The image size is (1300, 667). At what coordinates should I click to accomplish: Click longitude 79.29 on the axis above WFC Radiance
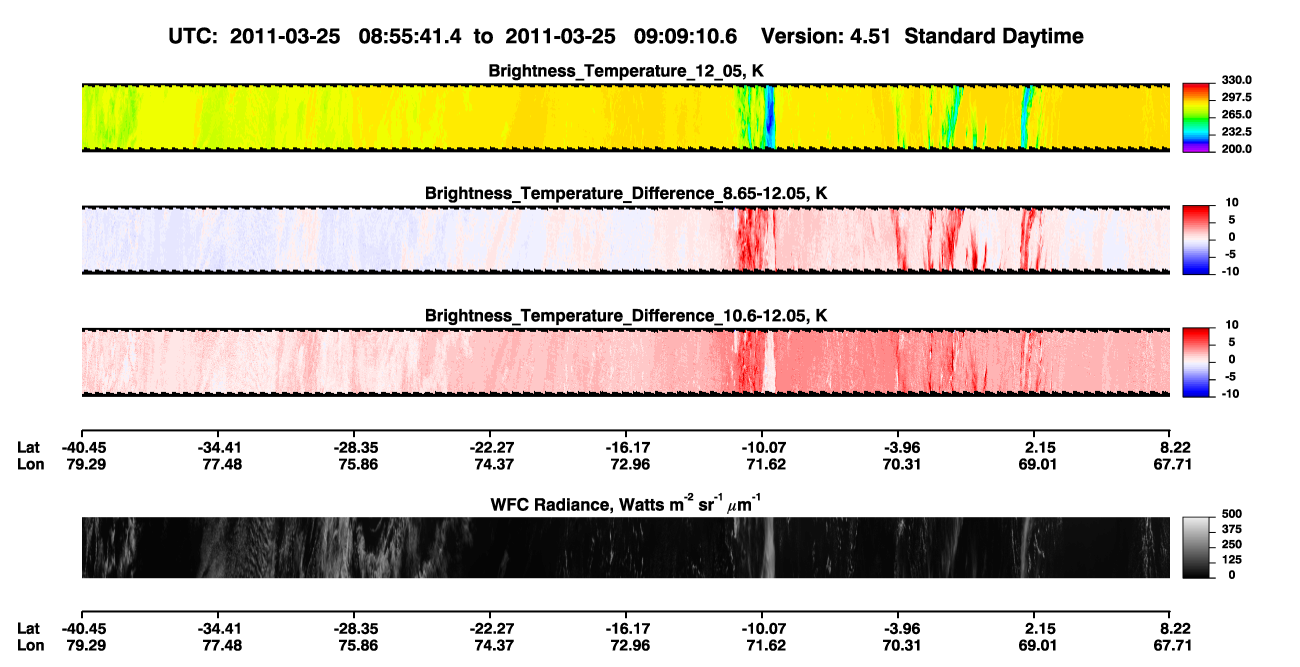point(85,464)
